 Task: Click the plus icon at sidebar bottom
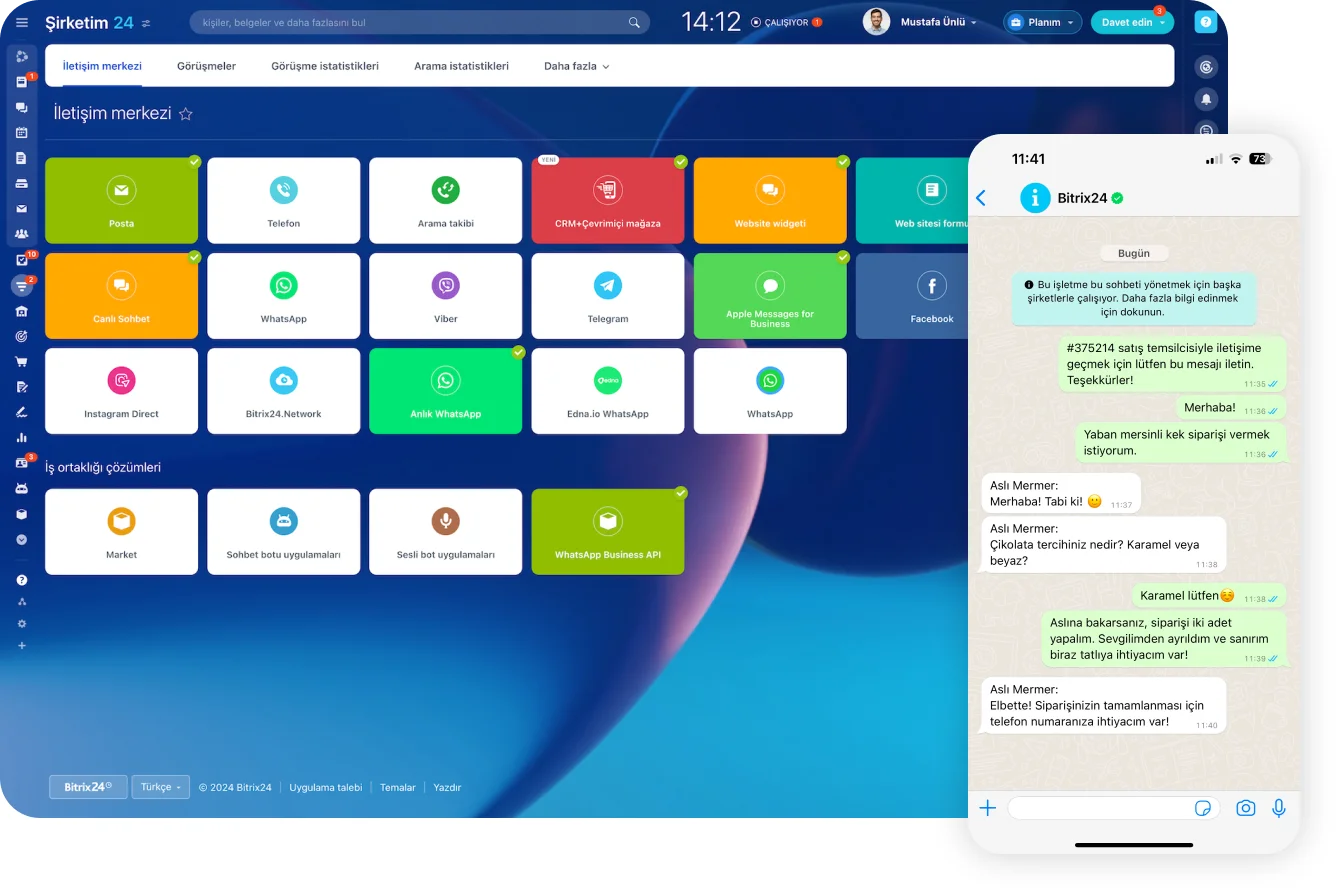(22, 646)
